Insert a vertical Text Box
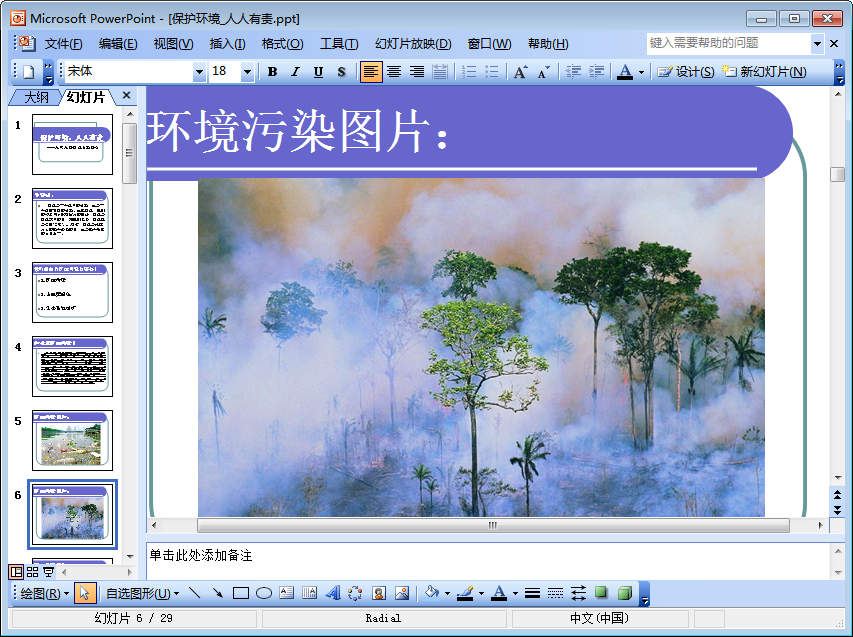This screenshot has width=853, height=637. [310, 593]
